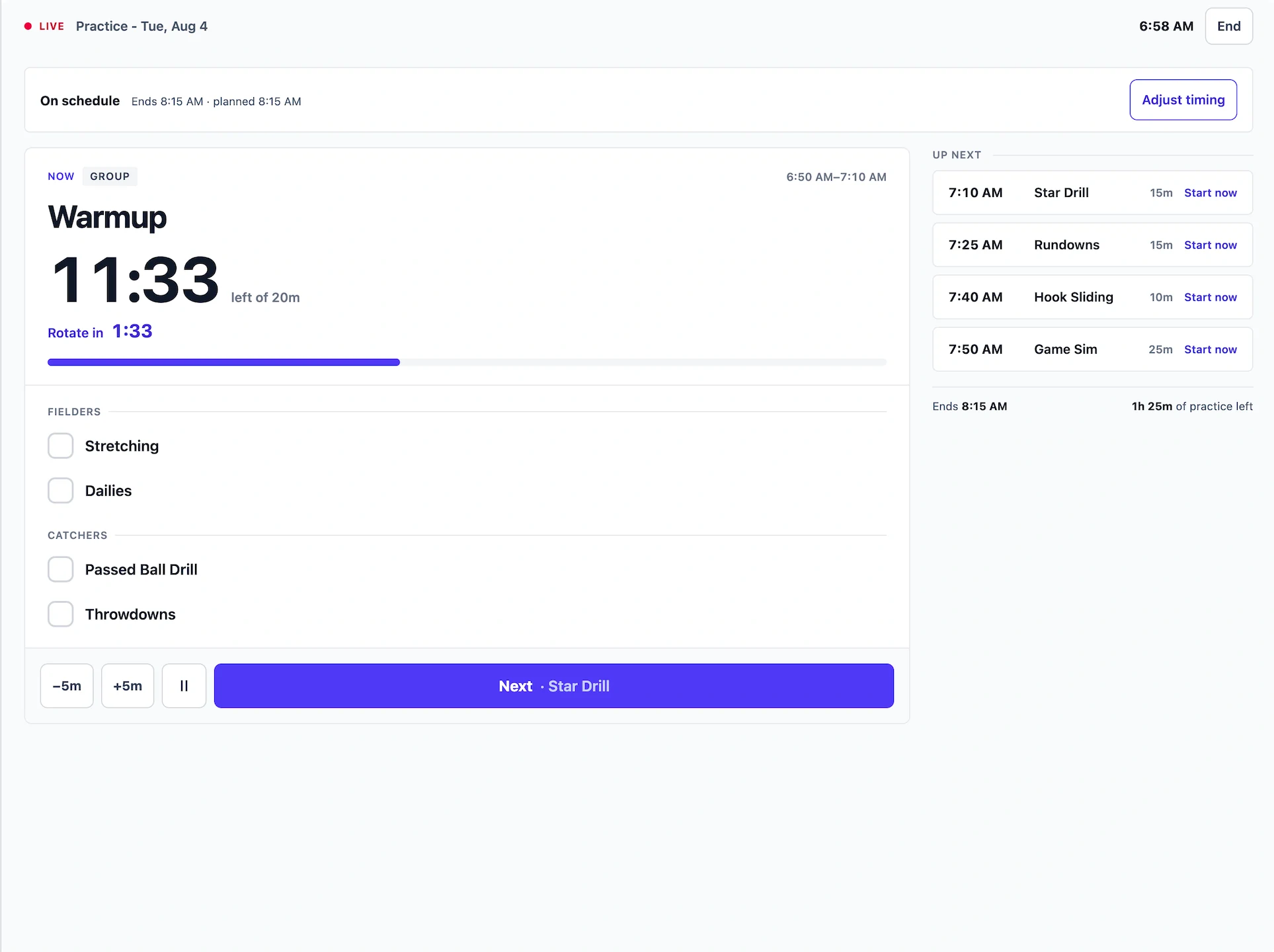The image size is (1274, 952).
Task: Click the Rotate in 1:33 timer
Action: point(100,331)
